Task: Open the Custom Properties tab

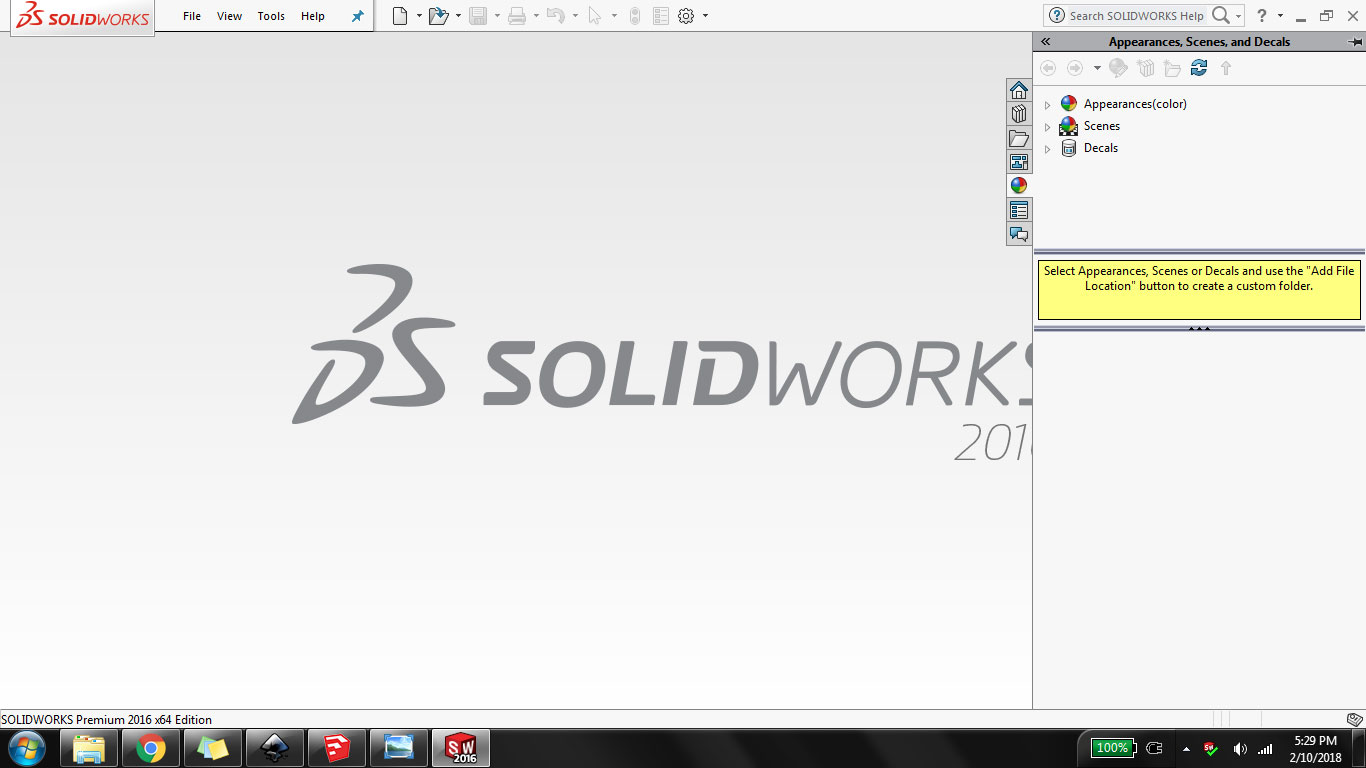Action: pyautogui.click(x=1019, y=210)
